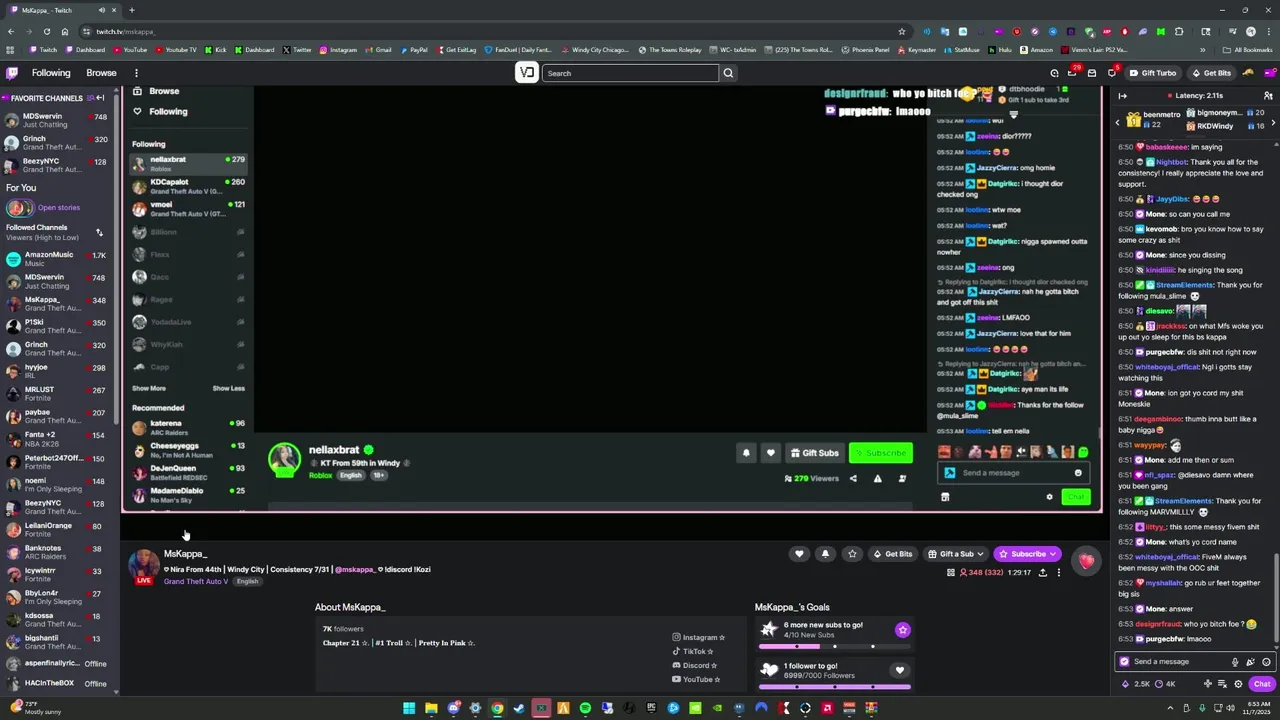Image resolution: width=1280 pixels, height=720 pixels.
Task: Click the flower icon under chat input
Action: click(x=1207, y=684)
